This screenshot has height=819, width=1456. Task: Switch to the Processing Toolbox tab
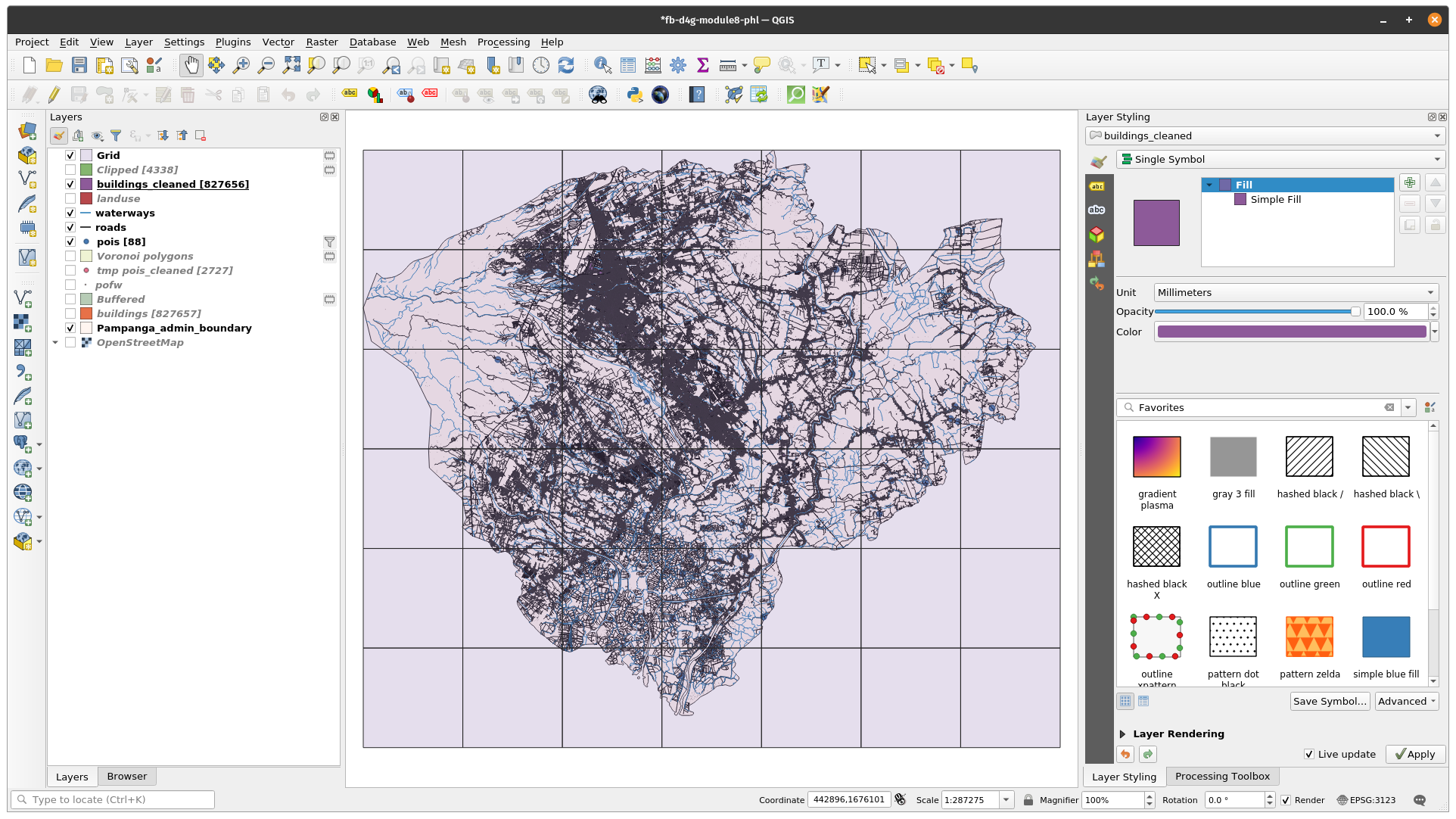coord(1222,775)
